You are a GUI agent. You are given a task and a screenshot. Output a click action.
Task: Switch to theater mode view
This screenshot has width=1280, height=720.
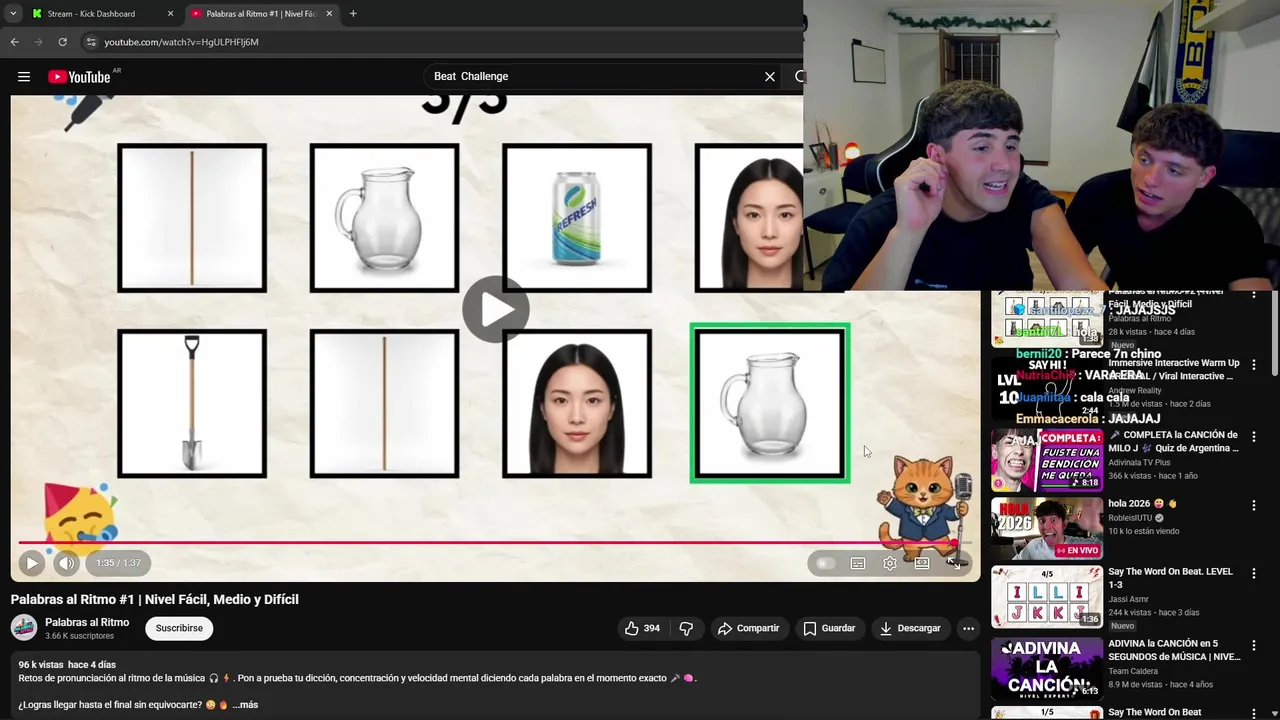(x=922, y=563)
